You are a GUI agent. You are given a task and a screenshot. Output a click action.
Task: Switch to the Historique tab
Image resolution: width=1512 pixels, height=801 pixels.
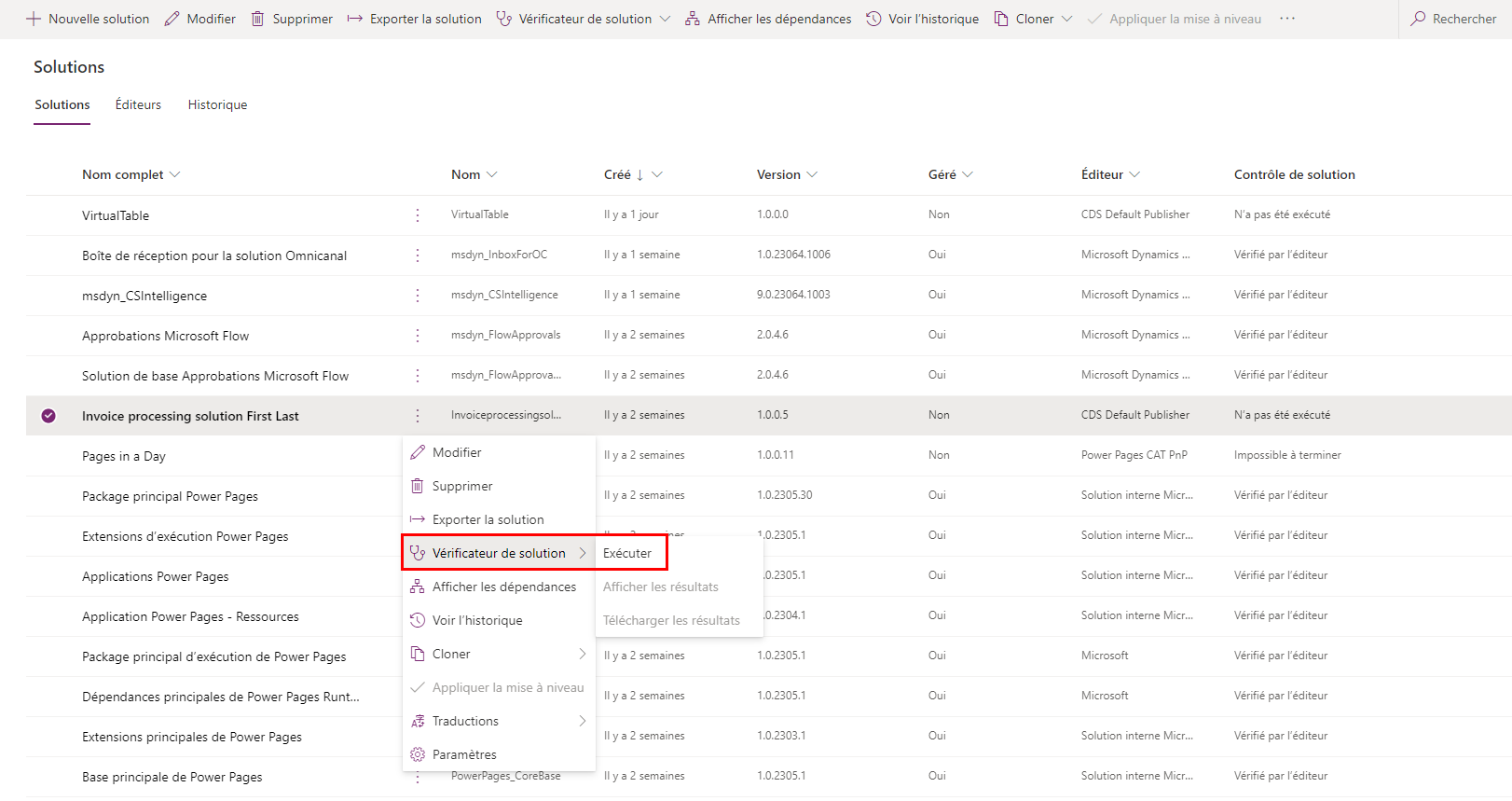tap(217, 104)
